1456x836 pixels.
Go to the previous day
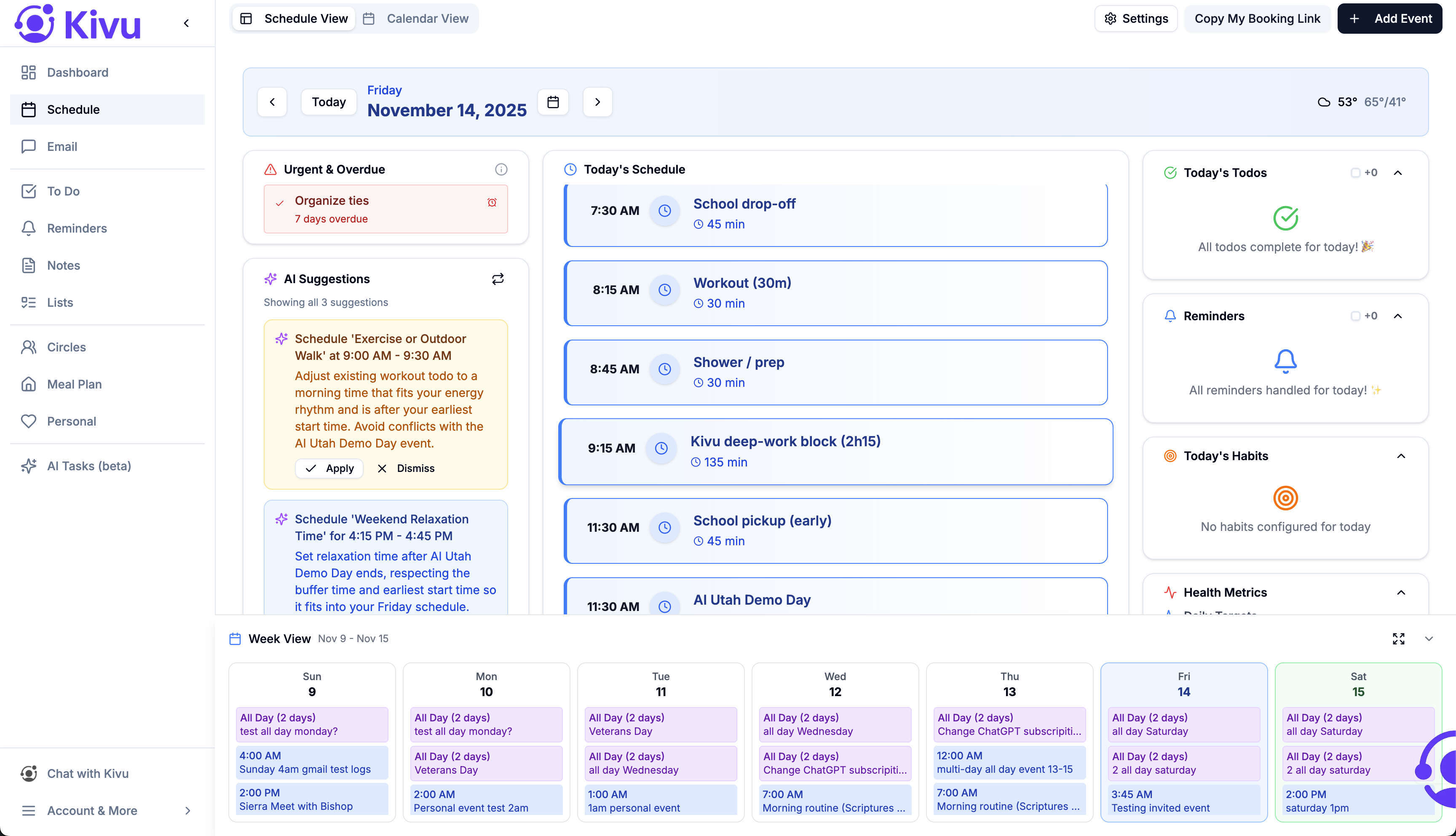[272, 102]
